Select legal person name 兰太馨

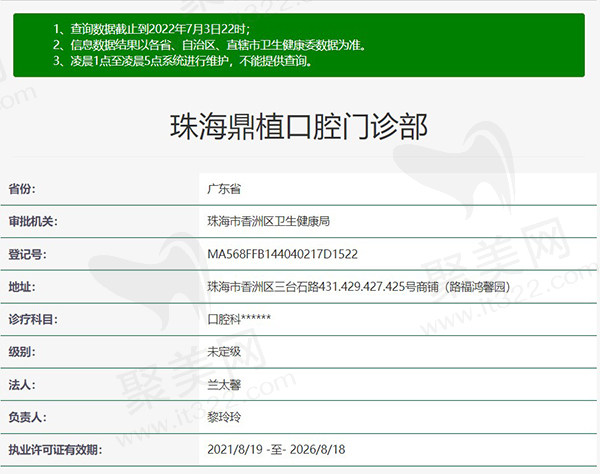click(x=224, y=385)
